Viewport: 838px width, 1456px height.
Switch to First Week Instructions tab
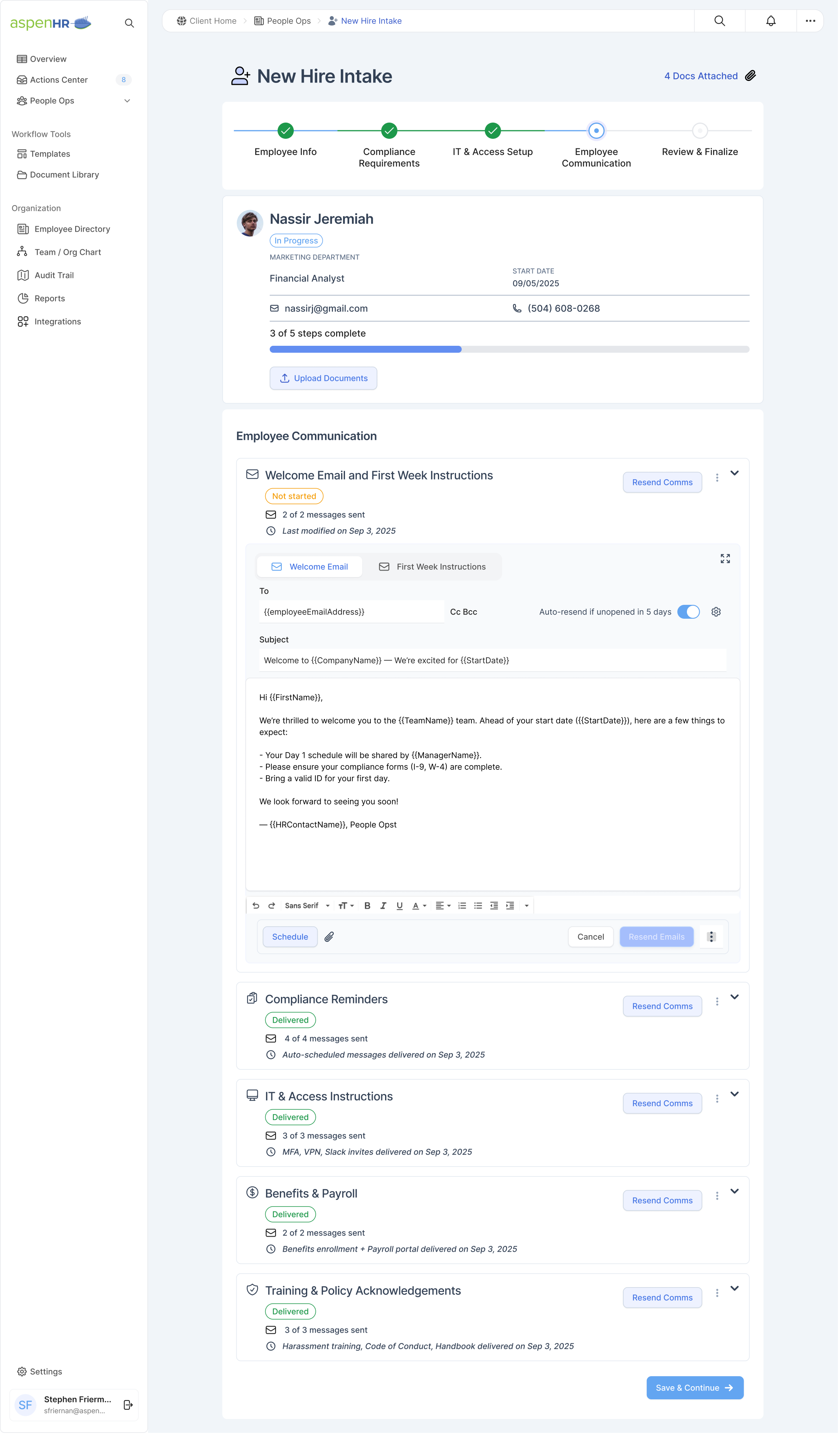click(432, 567)
